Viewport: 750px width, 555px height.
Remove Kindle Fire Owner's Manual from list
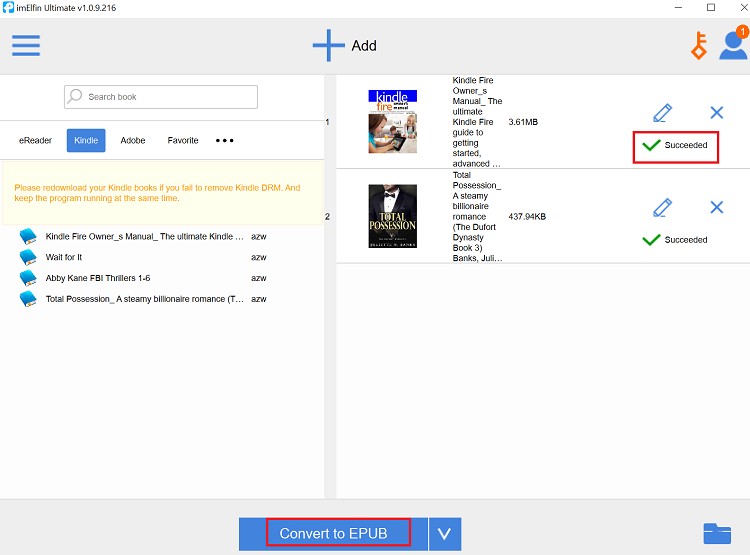(x=717, y=112)
